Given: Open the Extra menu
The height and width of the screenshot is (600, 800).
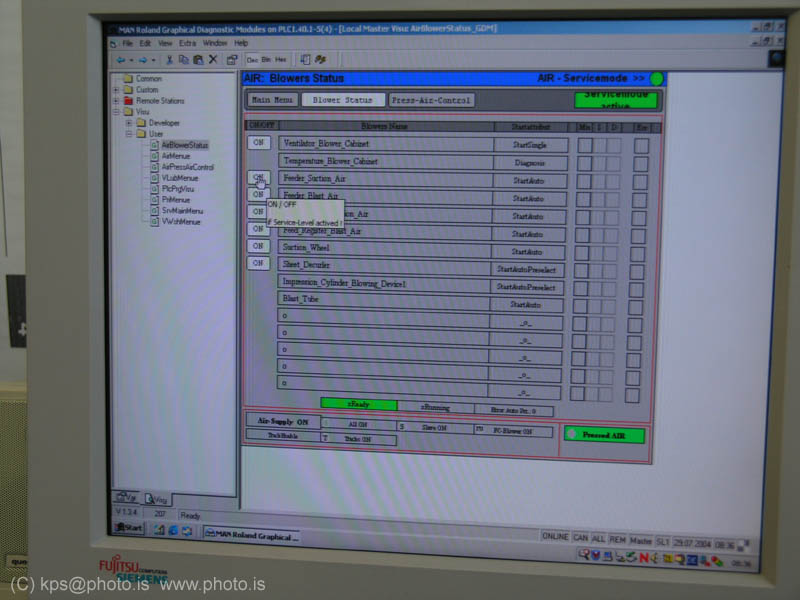Looking at the screenshot, I should click(x=188, y=43).
